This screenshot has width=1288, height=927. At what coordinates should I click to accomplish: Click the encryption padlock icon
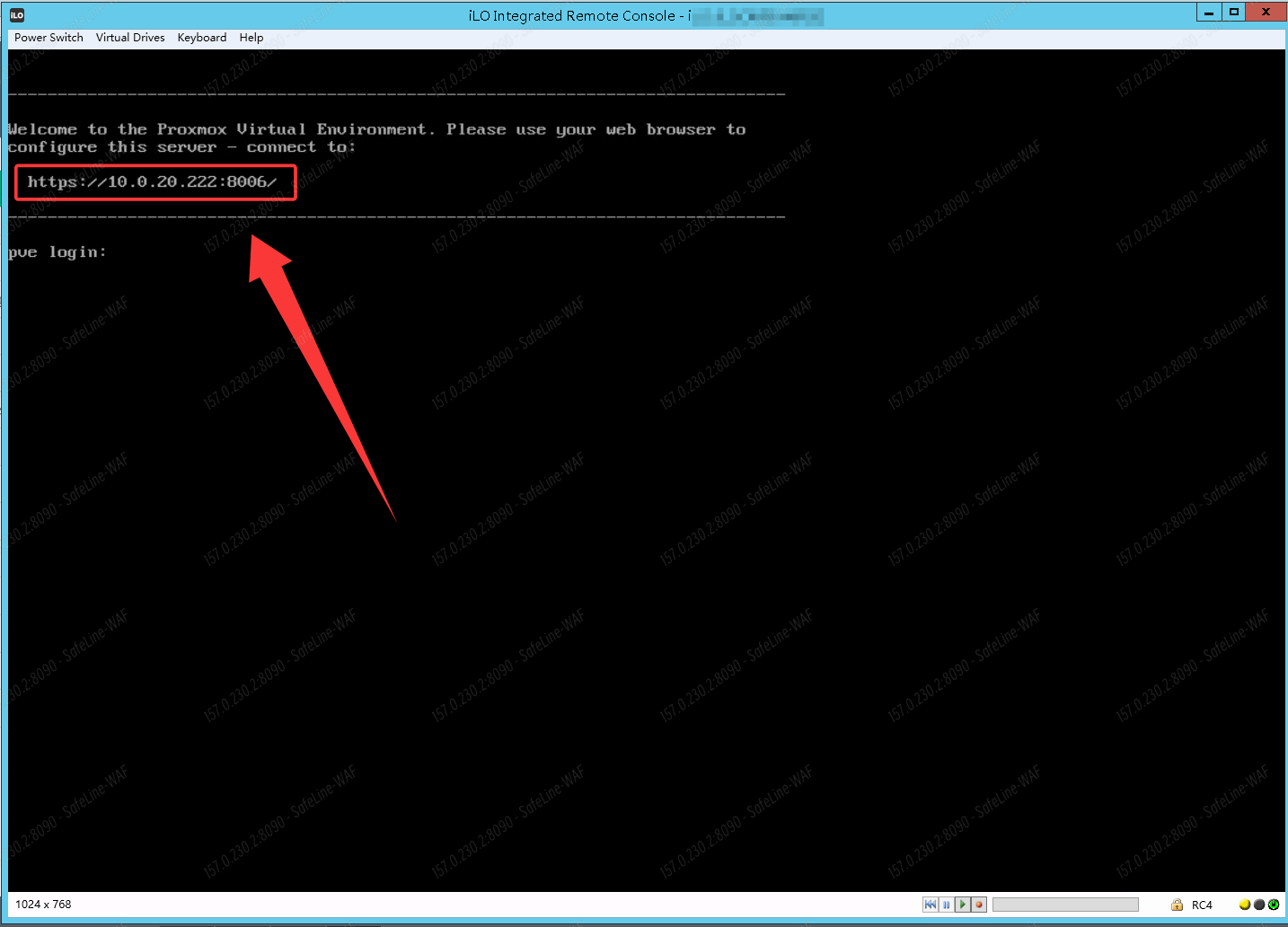tap(1177, 905)
